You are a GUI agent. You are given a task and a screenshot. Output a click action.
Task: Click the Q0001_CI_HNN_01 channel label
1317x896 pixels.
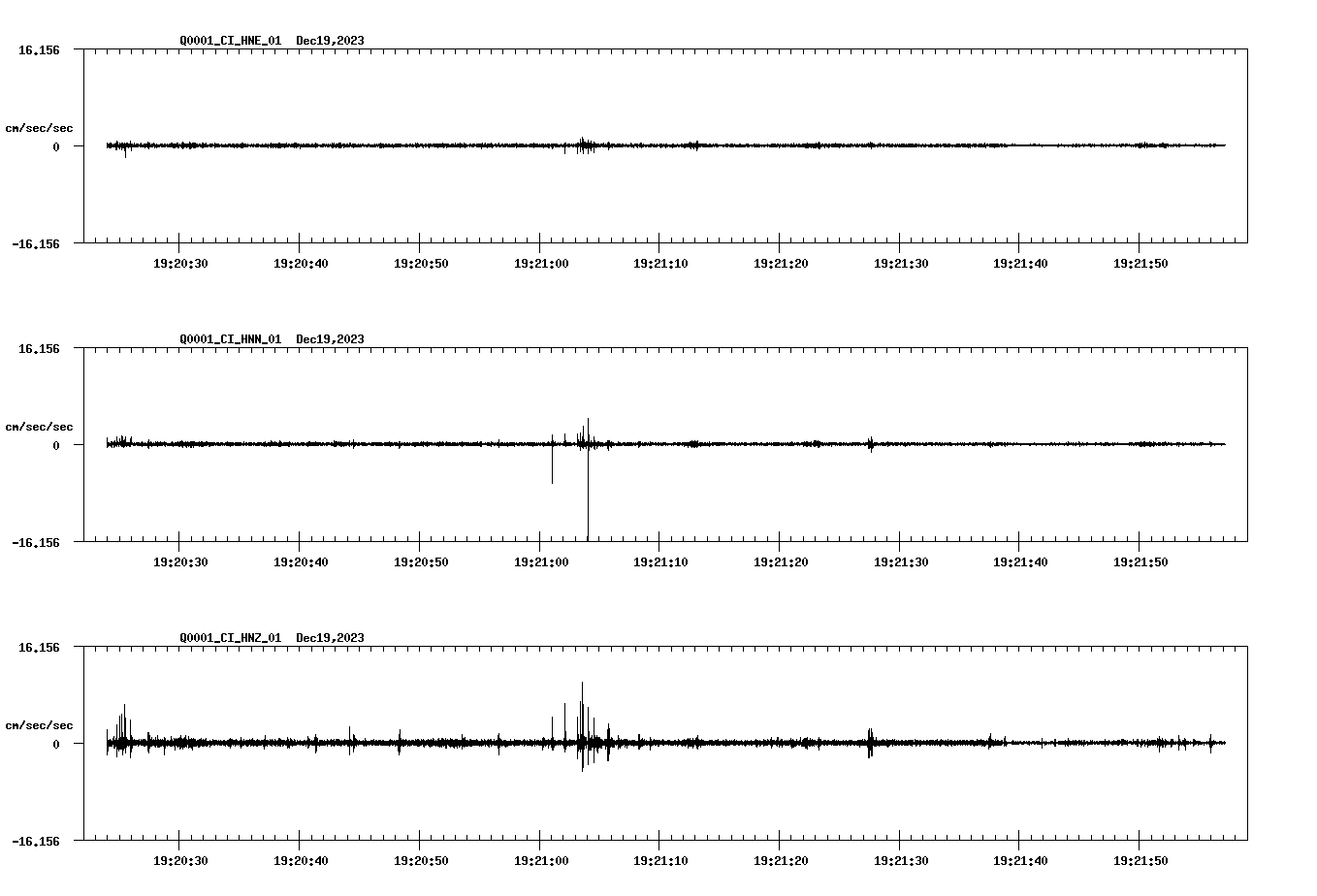coord(230,339)
